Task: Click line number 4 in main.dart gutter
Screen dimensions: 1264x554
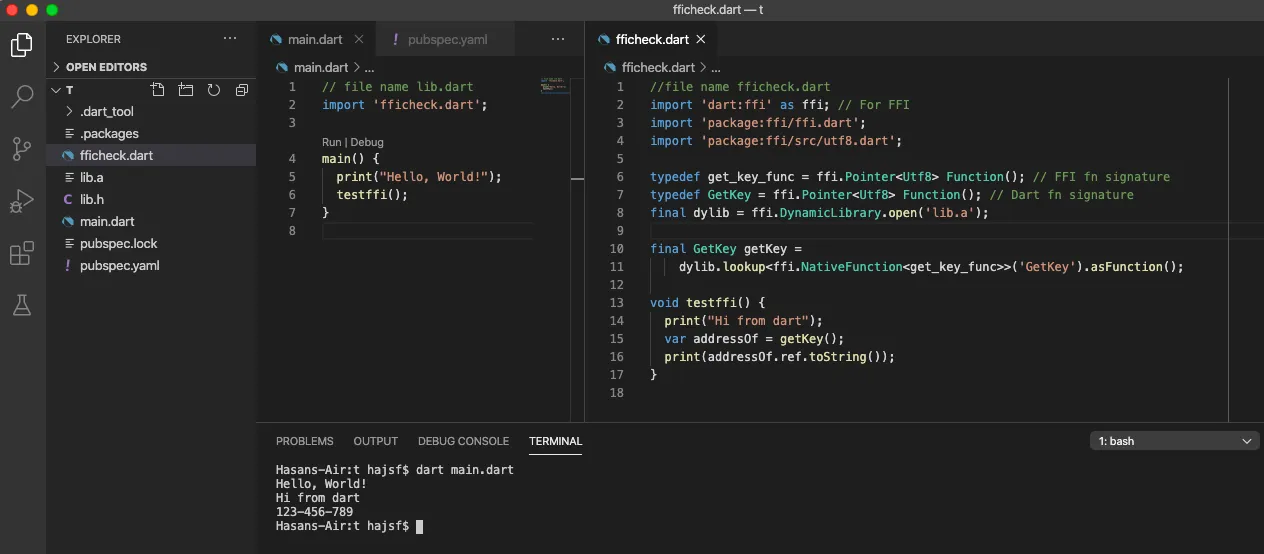Action: click(x=291, y=159)
